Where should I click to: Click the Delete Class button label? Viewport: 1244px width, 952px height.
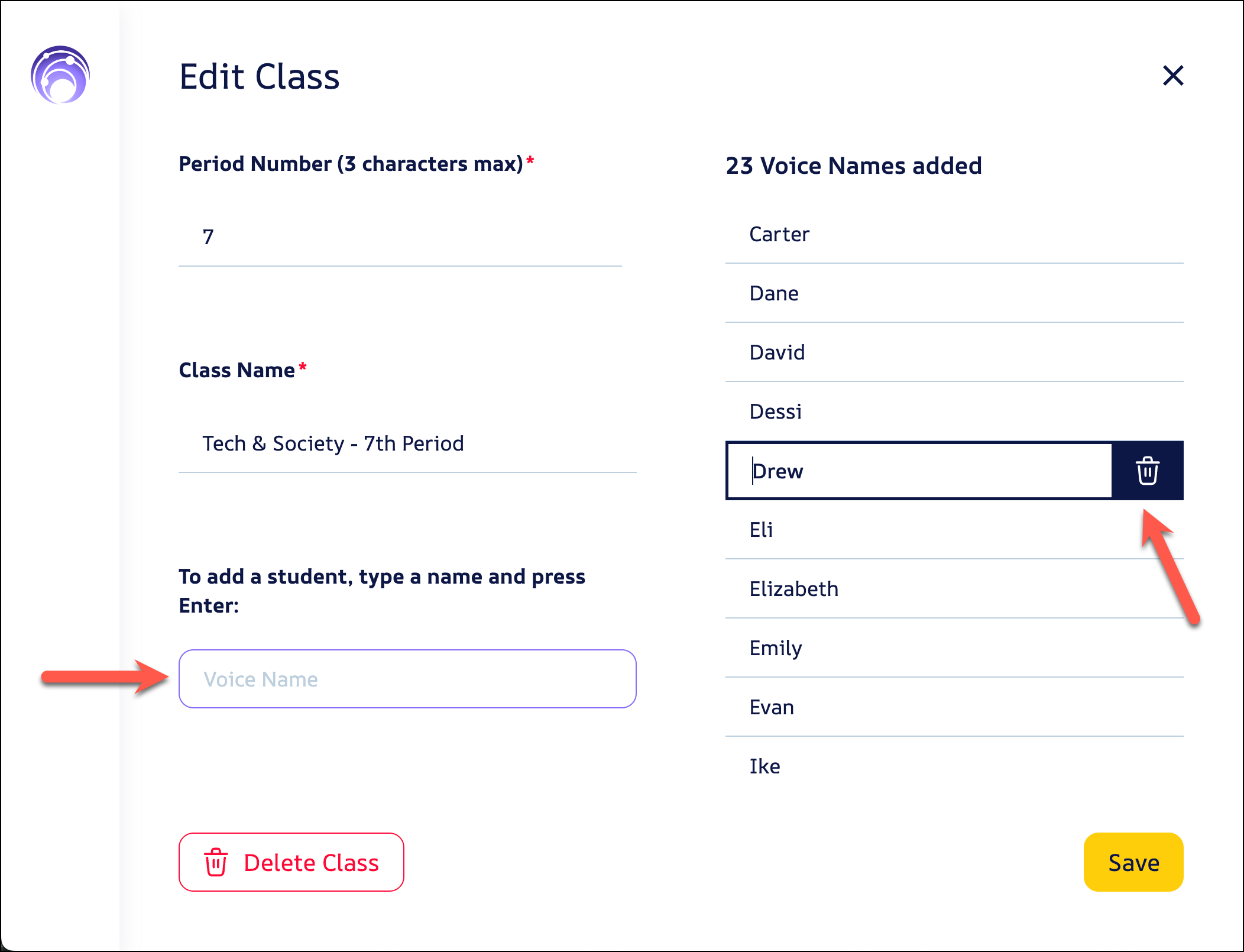pyautogui.click(x=311, y=863)
